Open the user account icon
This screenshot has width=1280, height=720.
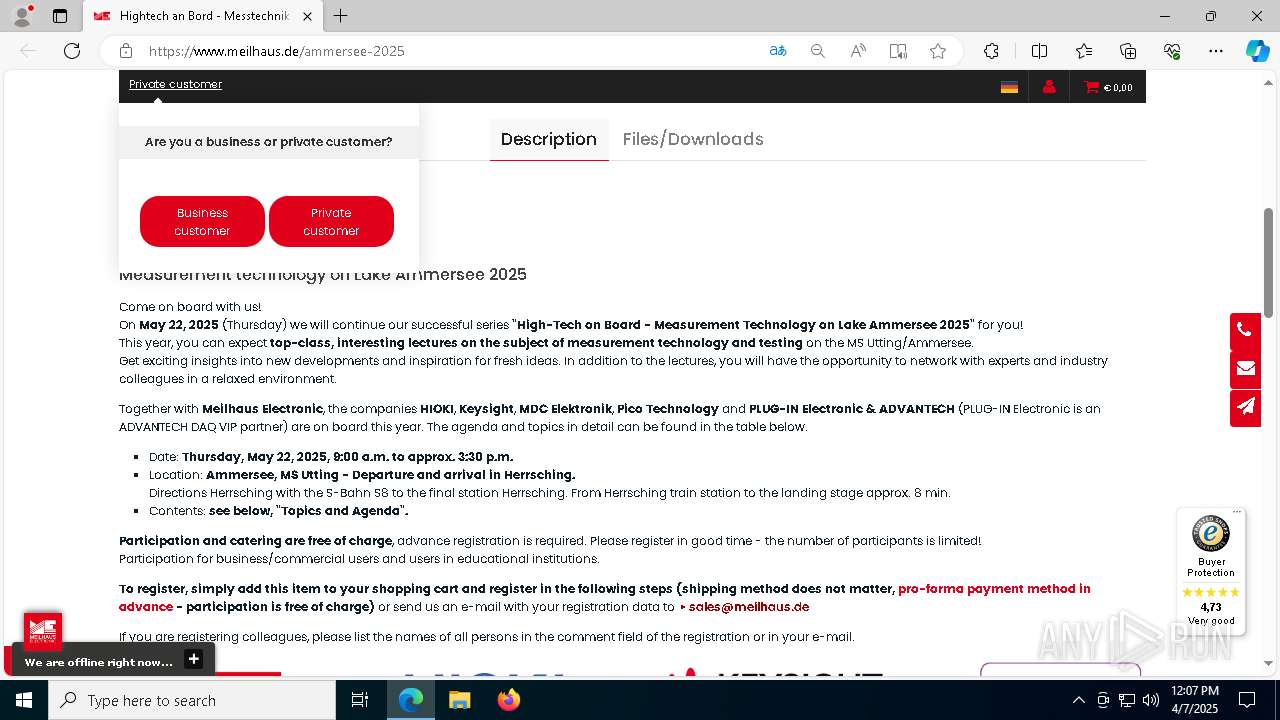(1049, 87)
